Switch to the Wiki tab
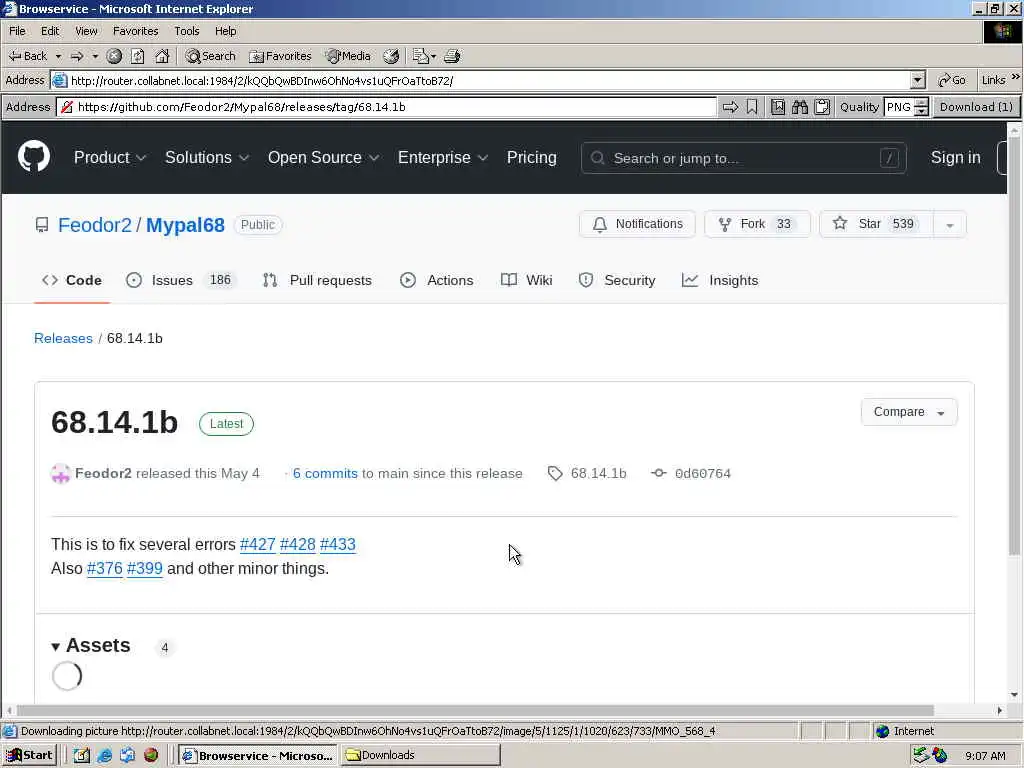The image size is (1024, 768). tap(526, 280)
